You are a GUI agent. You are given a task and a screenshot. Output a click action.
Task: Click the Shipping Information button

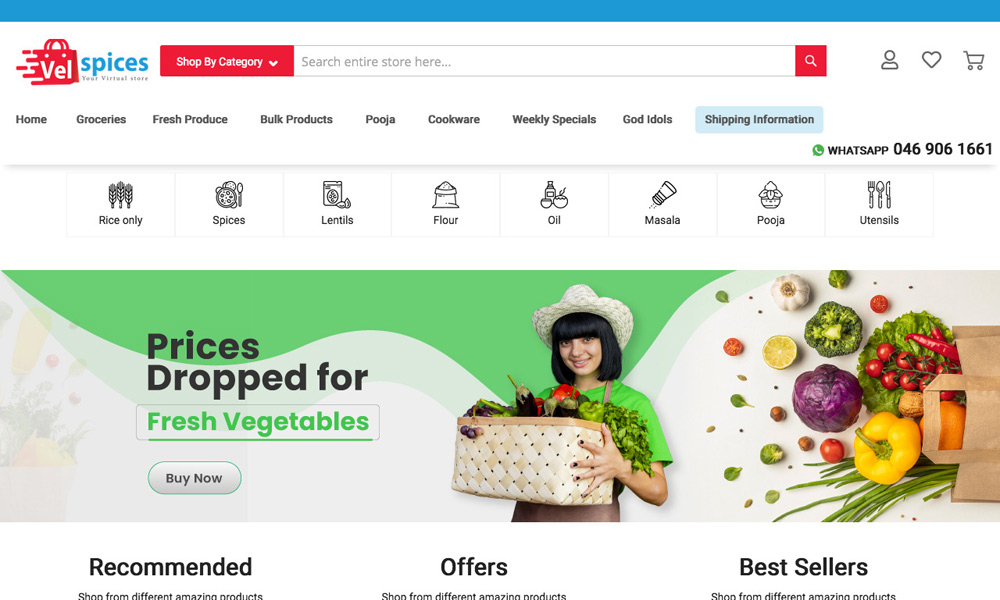[759, 119]
